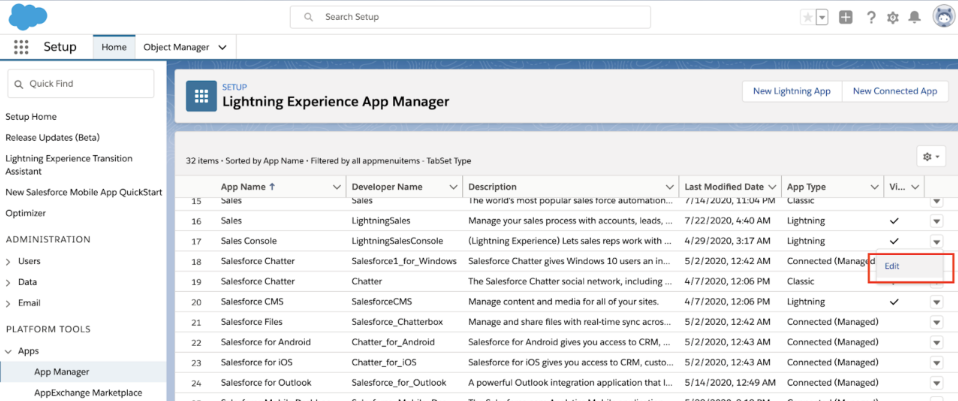Open the Last Modified Date column chevron
This screenshot has width=958, height=401.
tap(772, 187)
